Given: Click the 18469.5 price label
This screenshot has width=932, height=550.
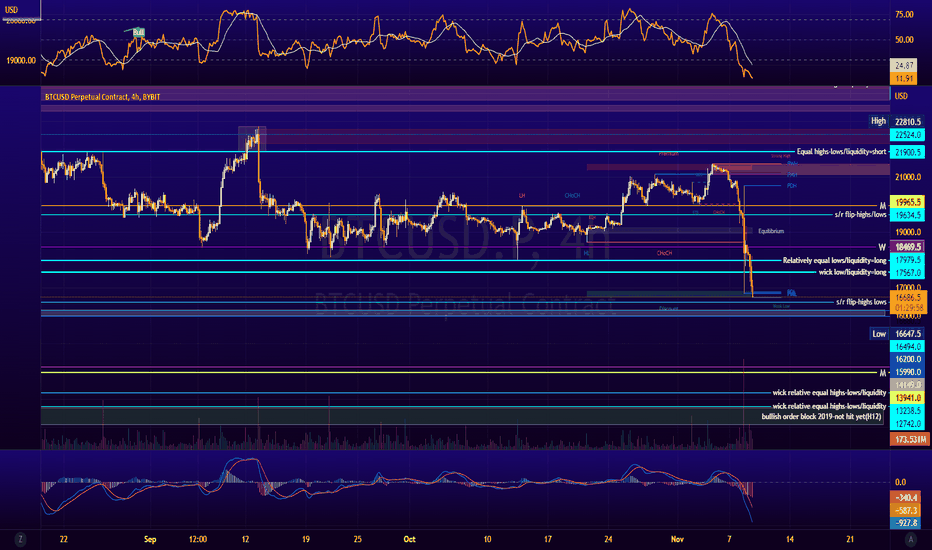Looking at the screenshot, I should click(x=908, y=247).
